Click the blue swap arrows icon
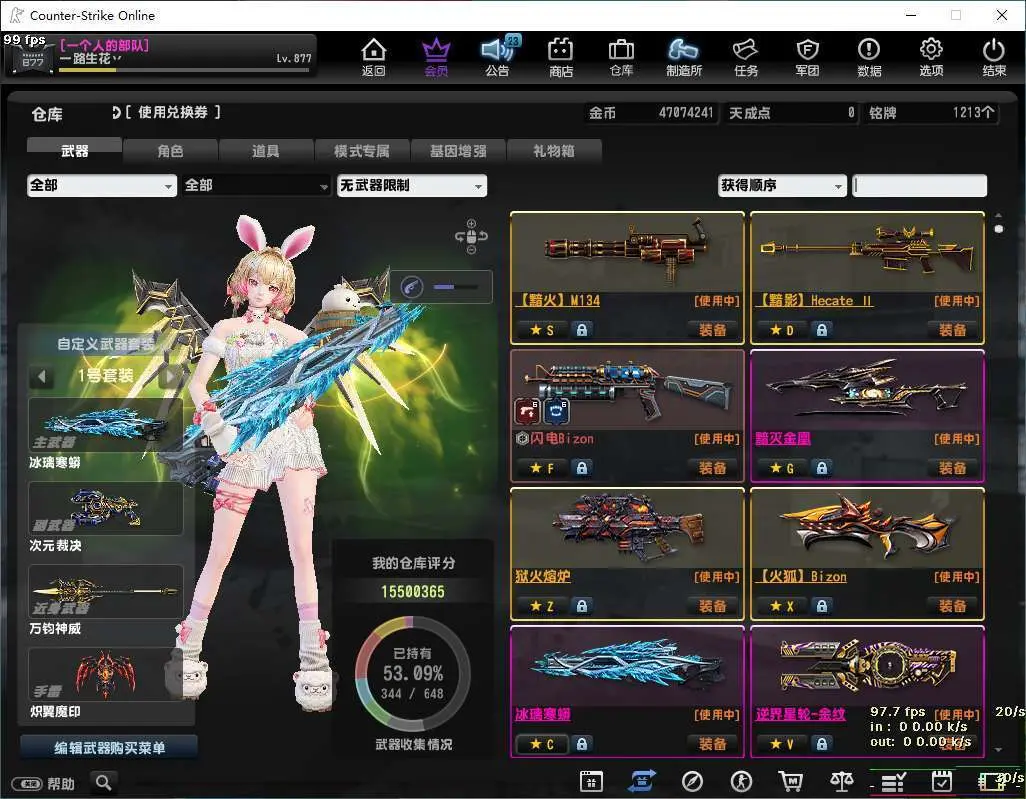 point(642,781)
